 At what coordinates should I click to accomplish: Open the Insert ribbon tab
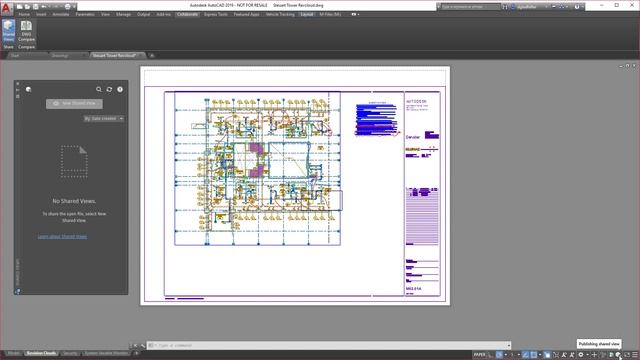tap(41, 14)
